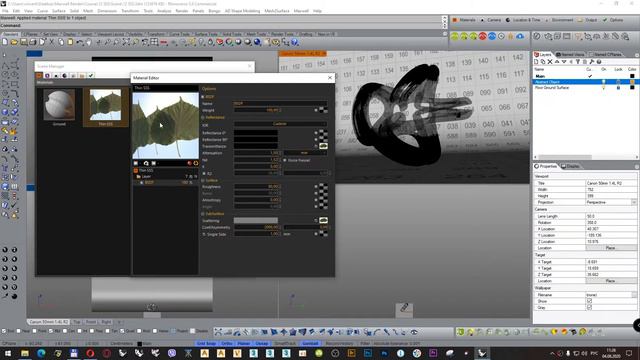The height and width of the screenshot is (360, 640).
Task: Click the four-viewport layout grid icon
Action: [154, 42]
